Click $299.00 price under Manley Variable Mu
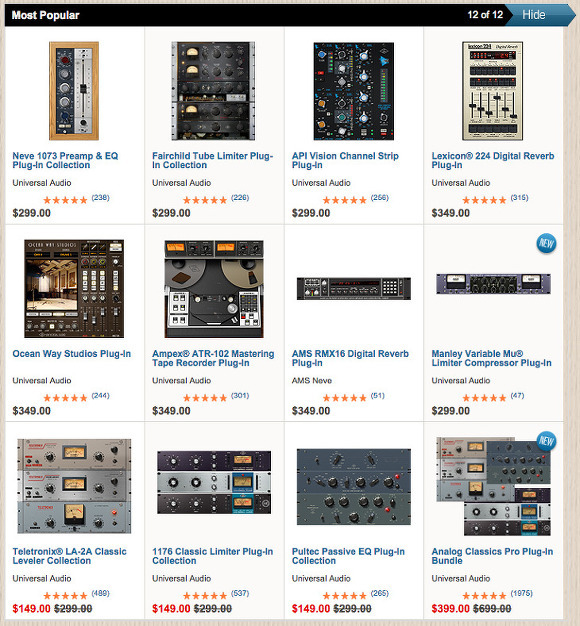The width and height of the screenshot is (580, 626). pyautogui.click(x=451, y=411)
